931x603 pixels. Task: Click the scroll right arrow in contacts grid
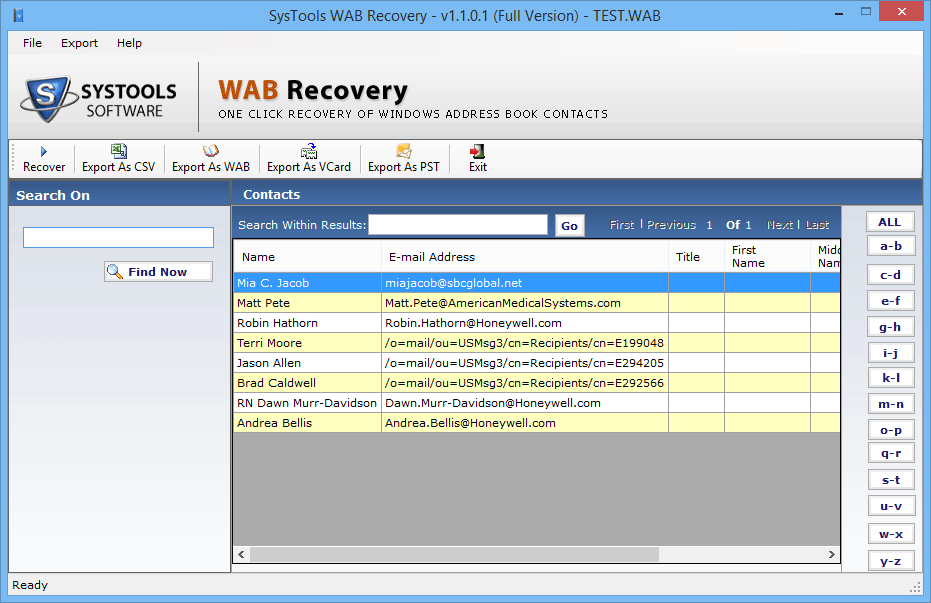(x=832, y=554)
